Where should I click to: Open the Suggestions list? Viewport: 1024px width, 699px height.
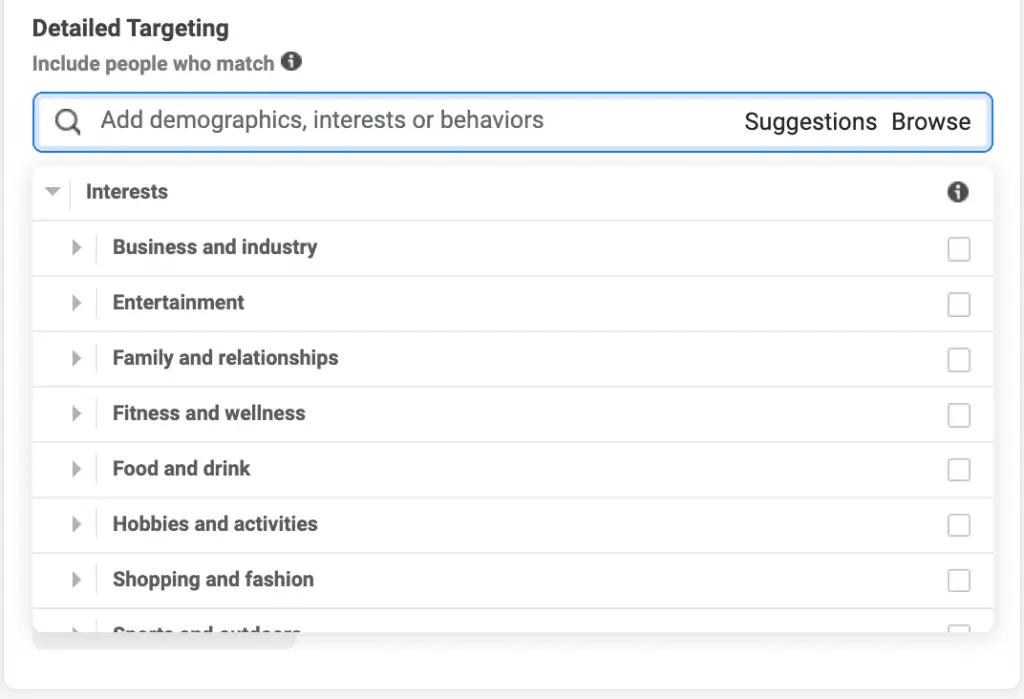click(x=810, y=121)
